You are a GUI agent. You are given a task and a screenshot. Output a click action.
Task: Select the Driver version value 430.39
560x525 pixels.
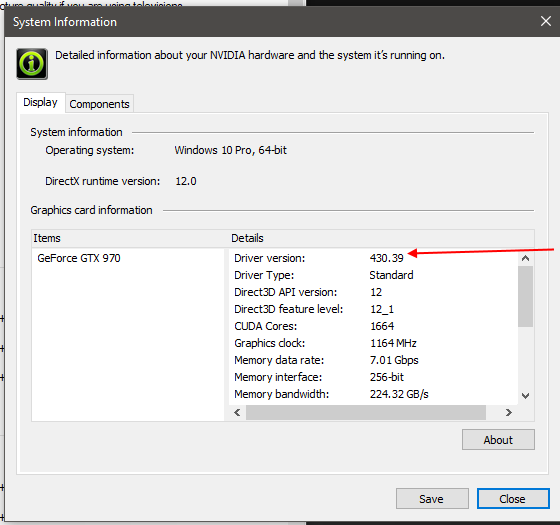tap(386, 258)
